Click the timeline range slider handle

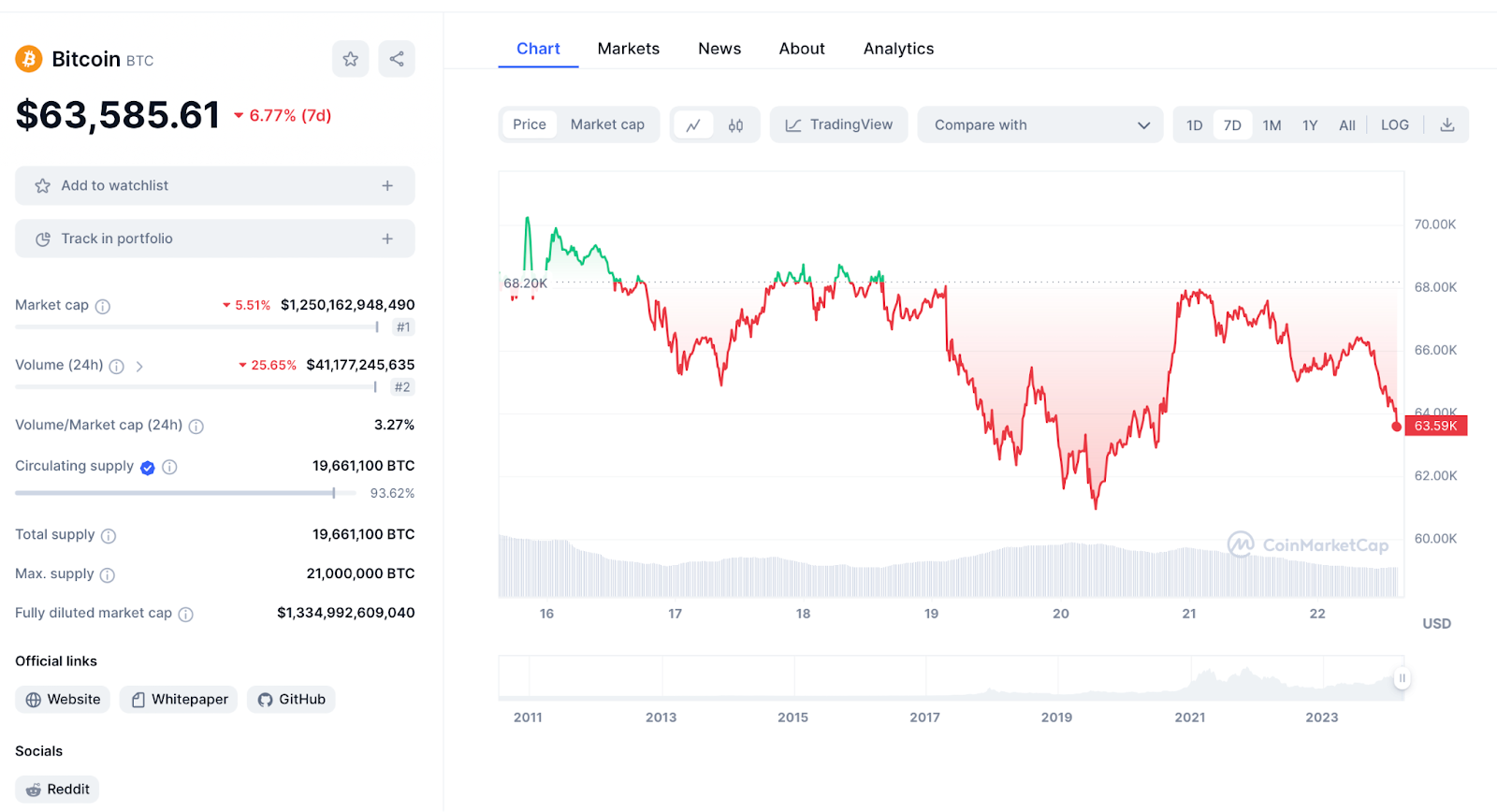1402,678
